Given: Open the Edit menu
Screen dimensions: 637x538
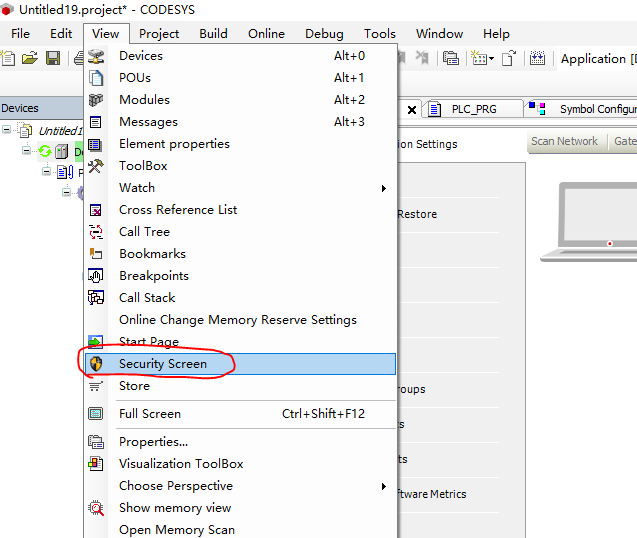Looking at the screenshot, I should click(61, 34).
